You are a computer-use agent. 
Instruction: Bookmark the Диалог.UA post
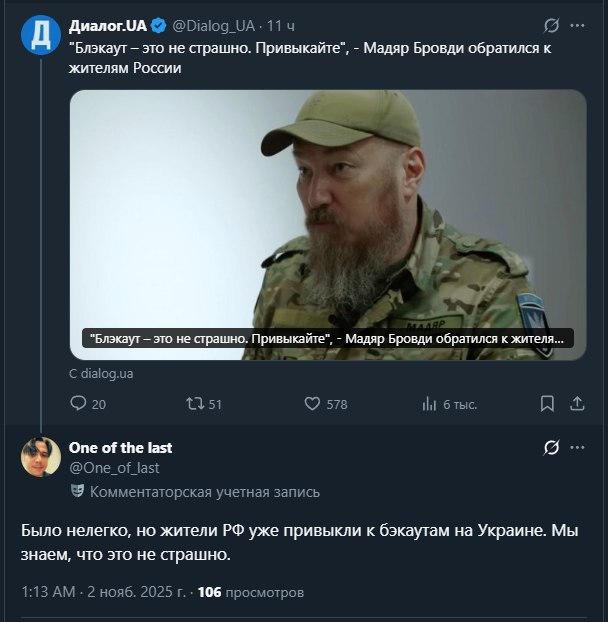click(x=547, y=404)
